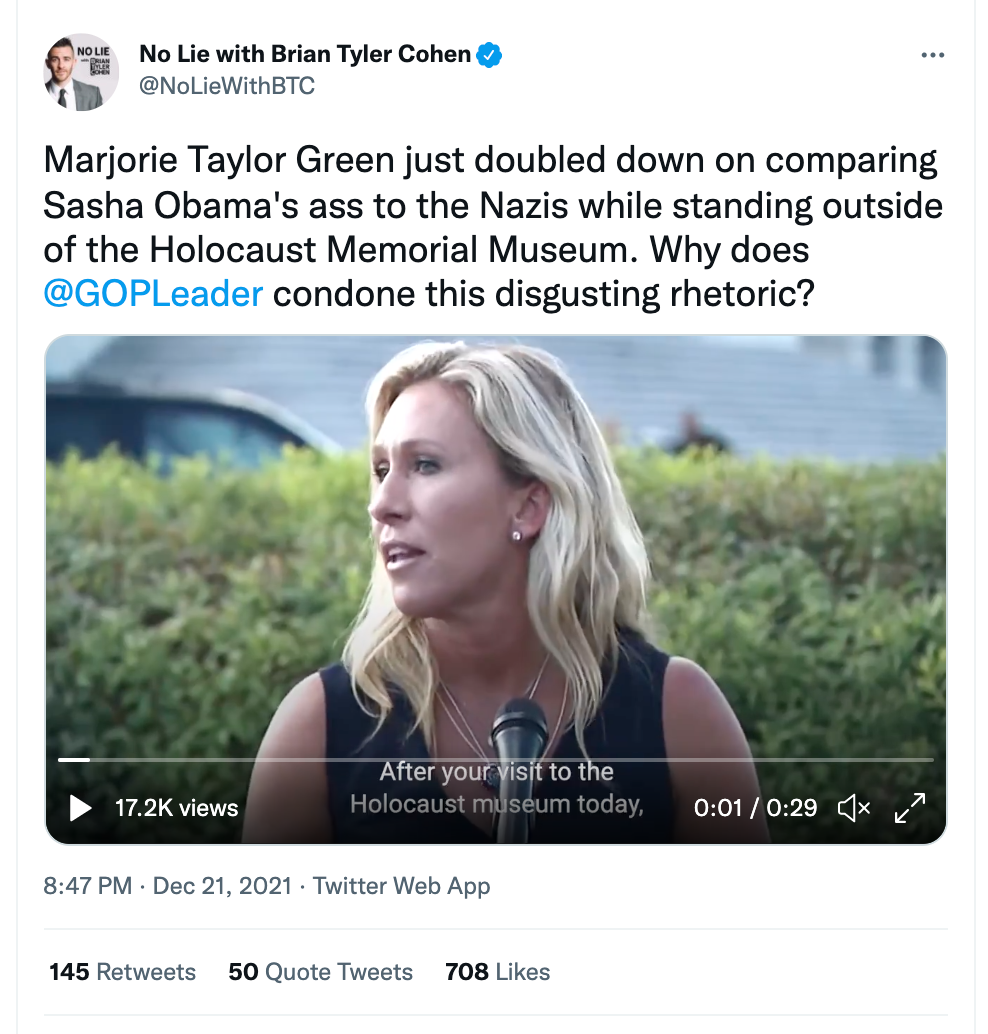
Task: Click the video caption about the Holocaust museum
Action: (496, 788)
